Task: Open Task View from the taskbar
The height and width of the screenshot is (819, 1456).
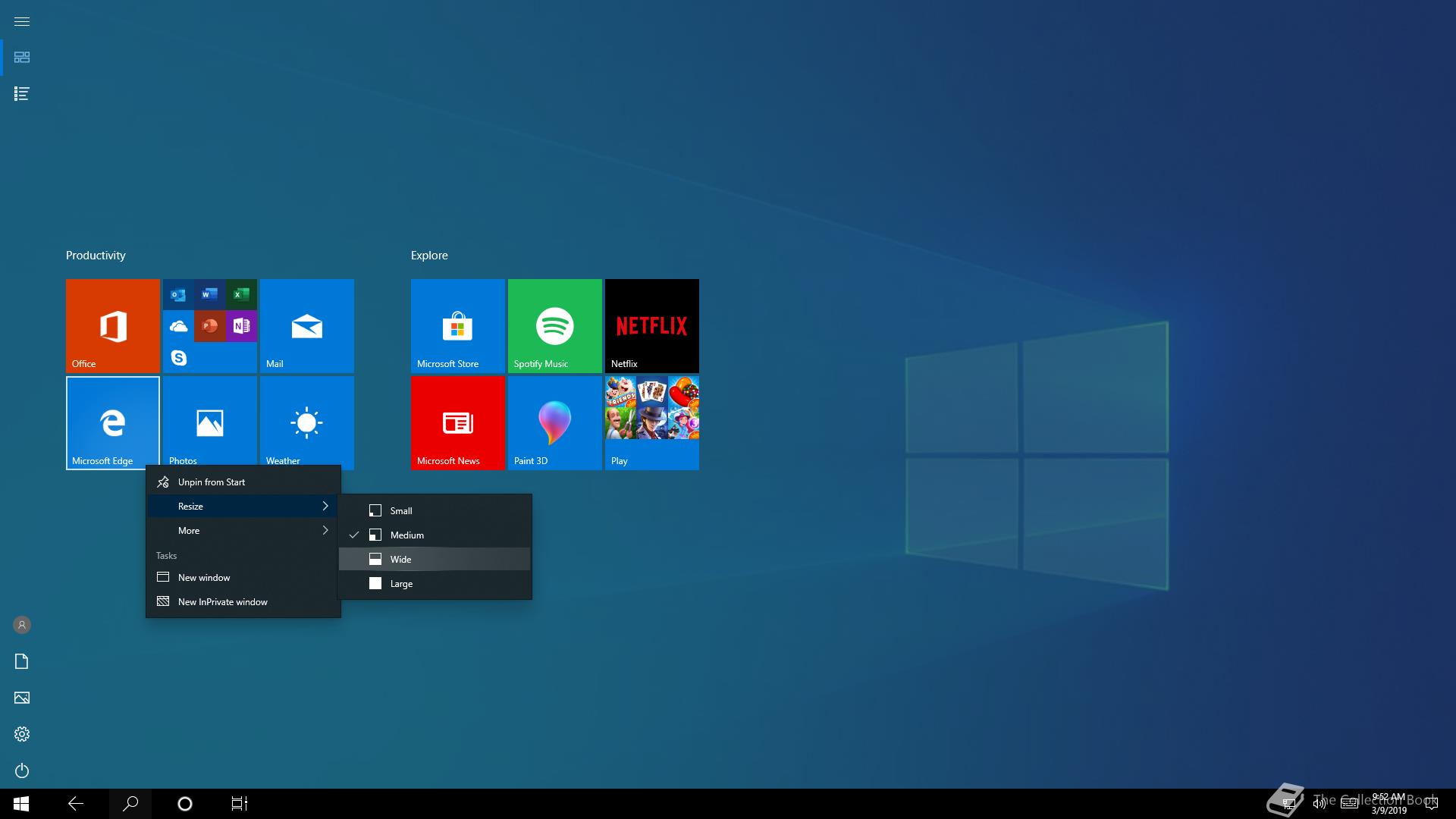Action: click(x=240, y=804)
